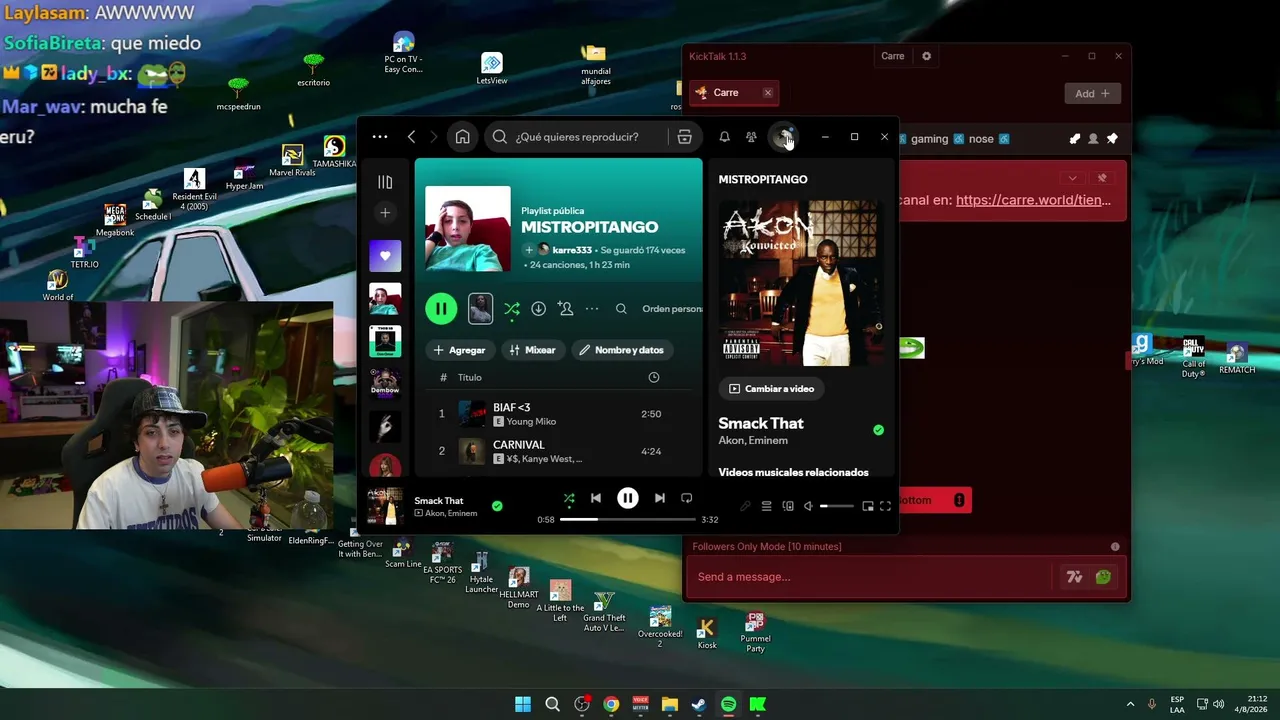Adjust the Spotify volume slider

tap(837, 506)
